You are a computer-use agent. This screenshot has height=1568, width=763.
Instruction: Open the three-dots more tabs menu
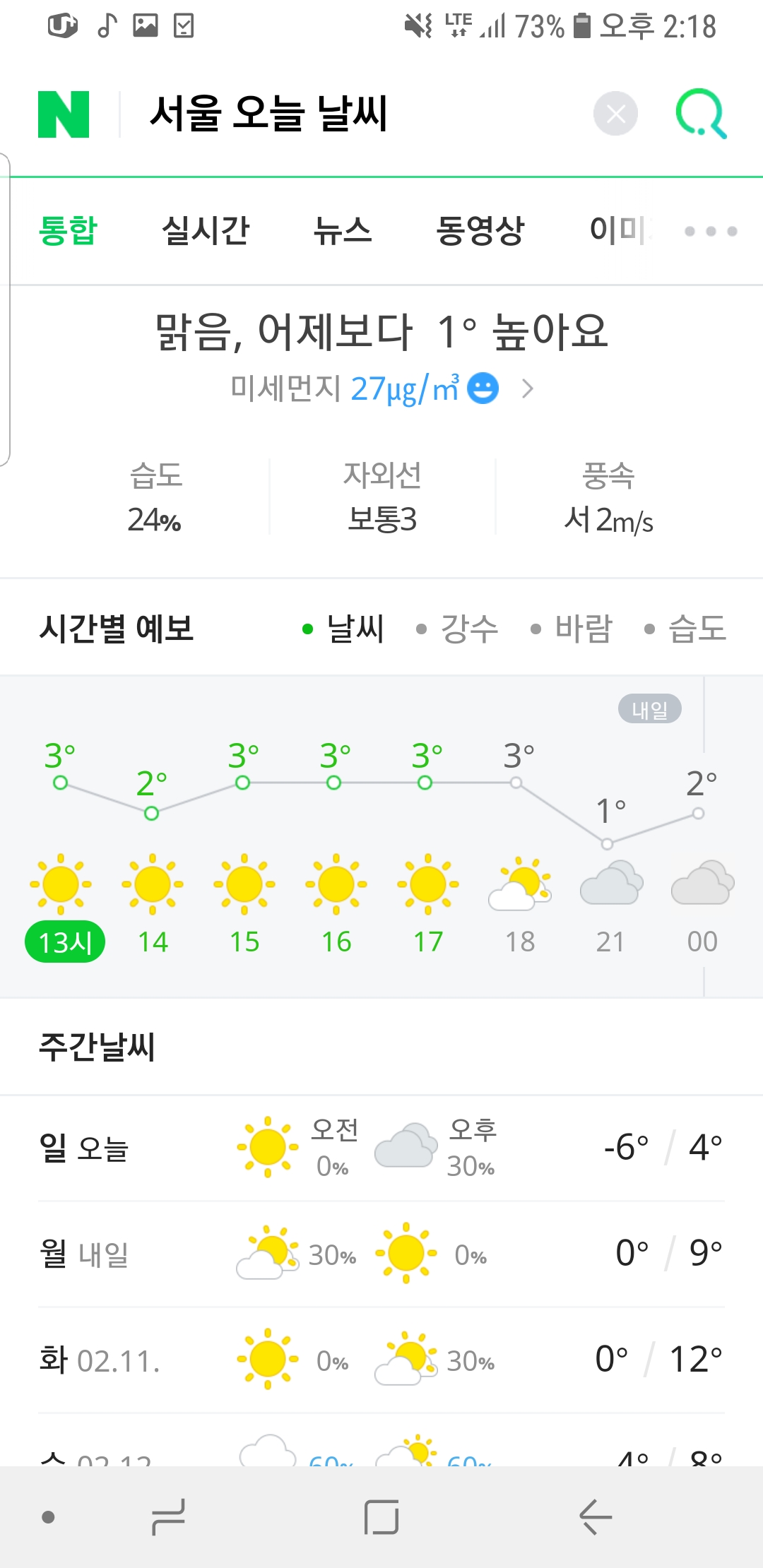click(x=711, y=231)
